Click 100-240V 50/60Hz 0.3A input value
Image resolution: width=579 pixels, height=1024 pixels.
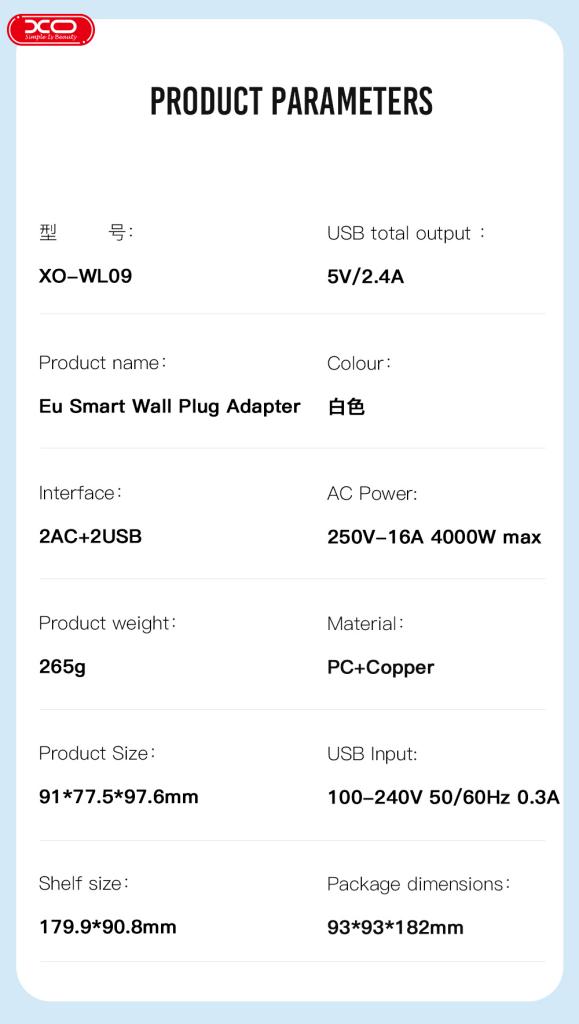[443, 797]
